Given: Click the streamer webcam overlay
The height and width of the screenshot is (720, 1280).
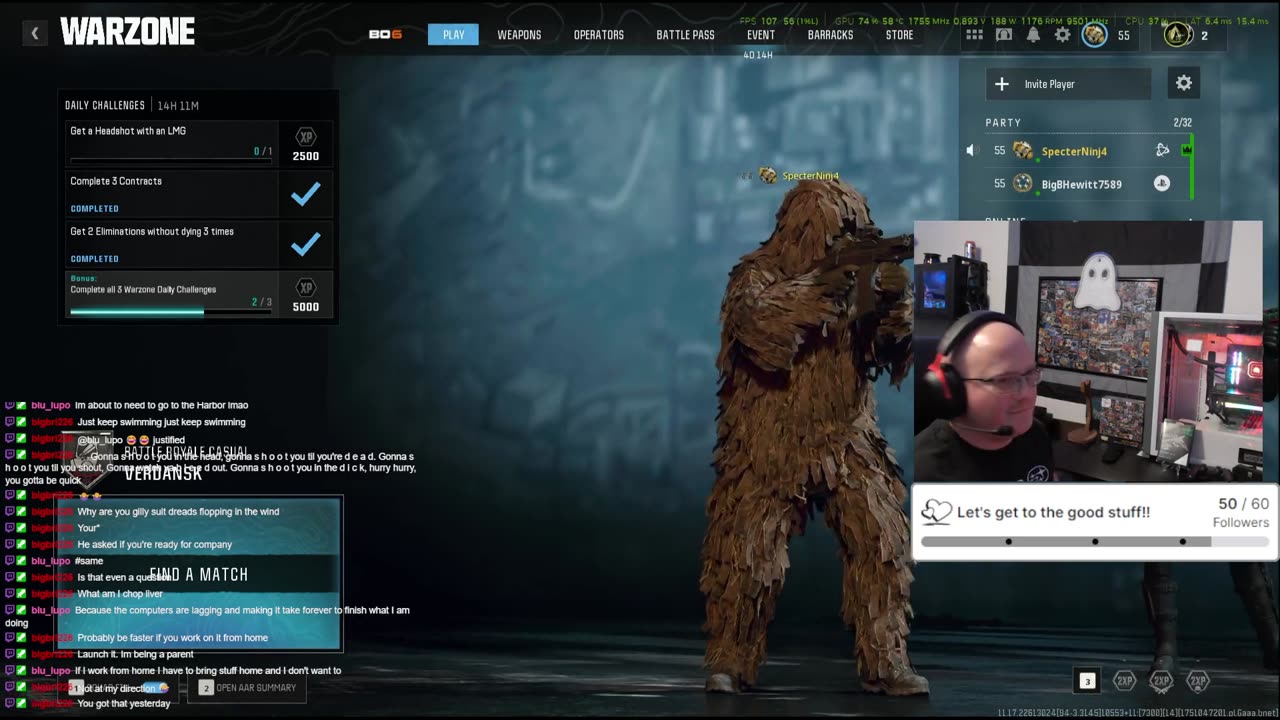Looking at the screenshot, I should click(1088, 350).
